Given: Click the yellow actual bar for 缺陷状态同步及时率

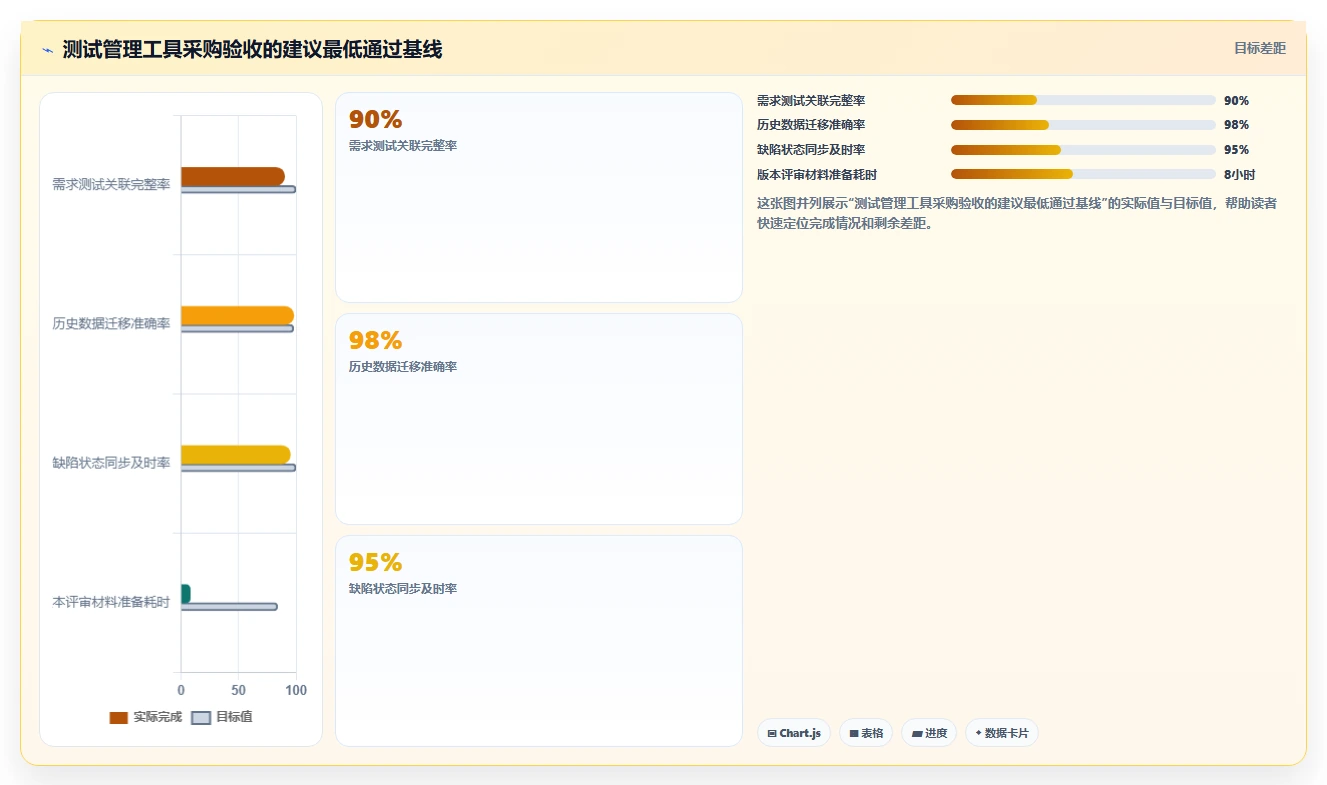Looking at the screenshot, I should click(236, 455).
